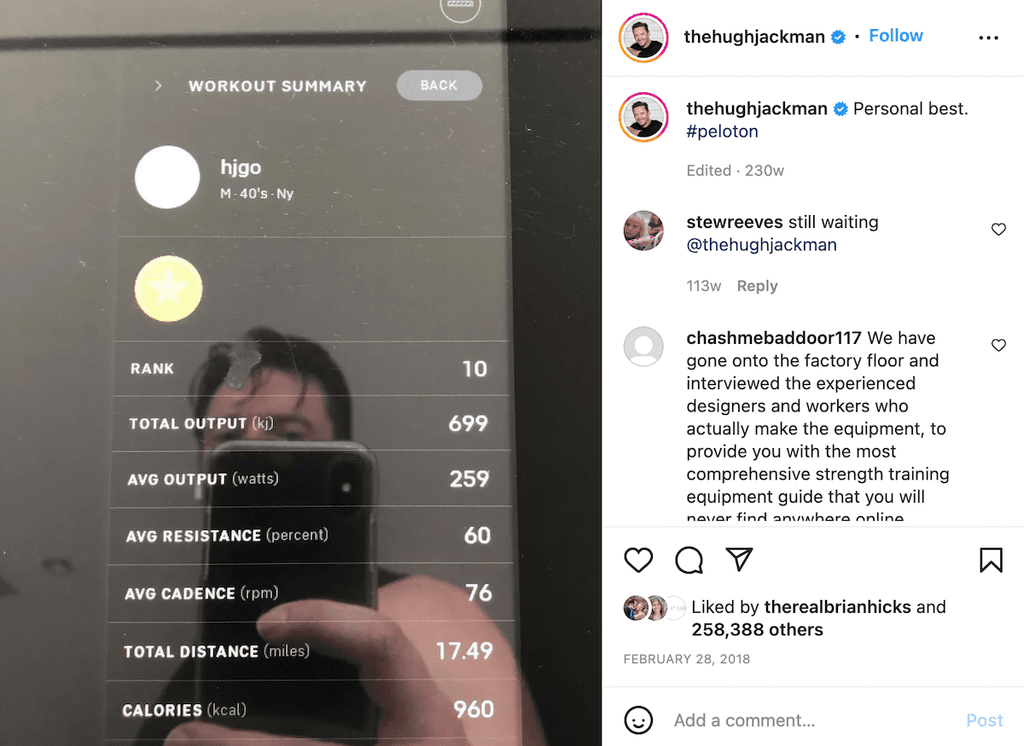Submit comment with the Post button
This screenshot has height=746, width=1024.
[x=984, y=721]
